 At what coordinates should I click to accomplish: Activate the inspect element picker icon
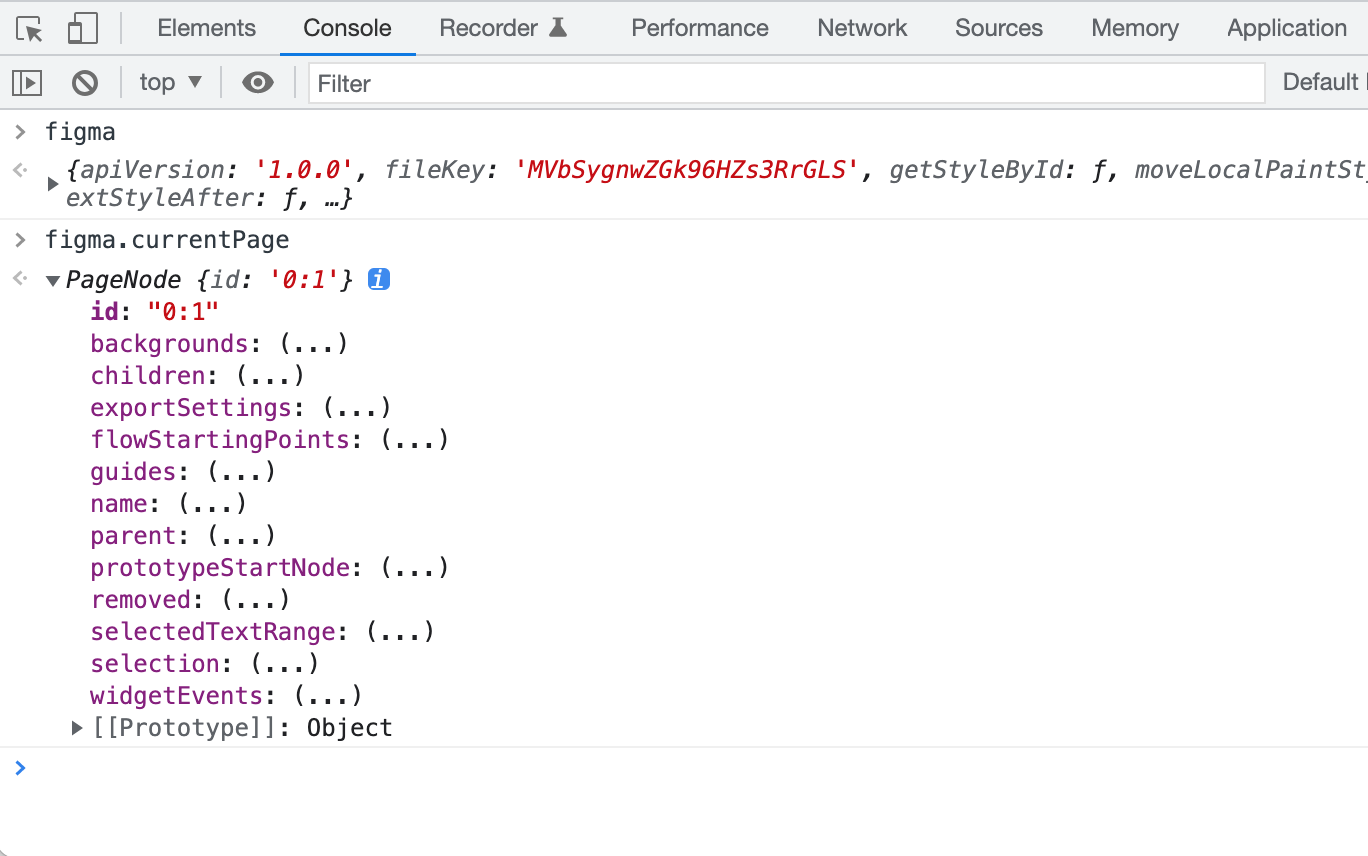click(30, 29)
